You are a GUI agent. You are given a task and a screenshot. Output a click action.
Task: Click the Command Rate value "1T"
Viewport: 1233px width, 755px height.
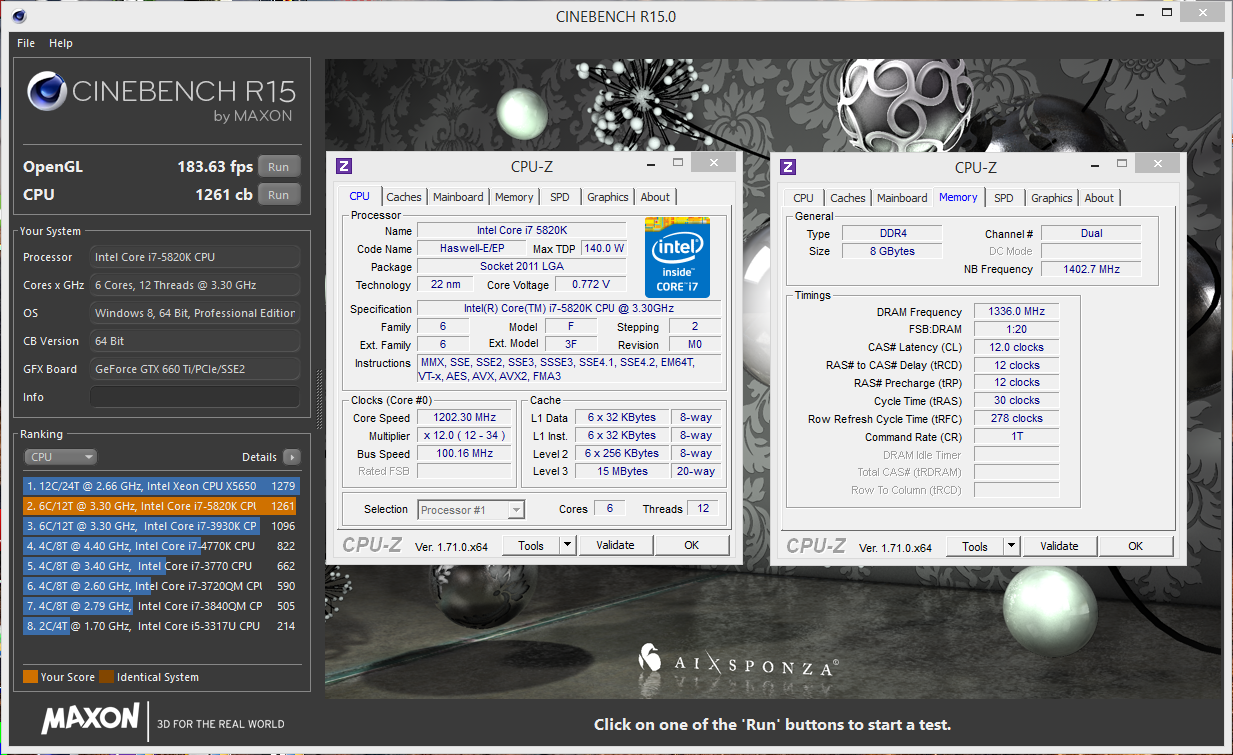[x=1016, y=437]
